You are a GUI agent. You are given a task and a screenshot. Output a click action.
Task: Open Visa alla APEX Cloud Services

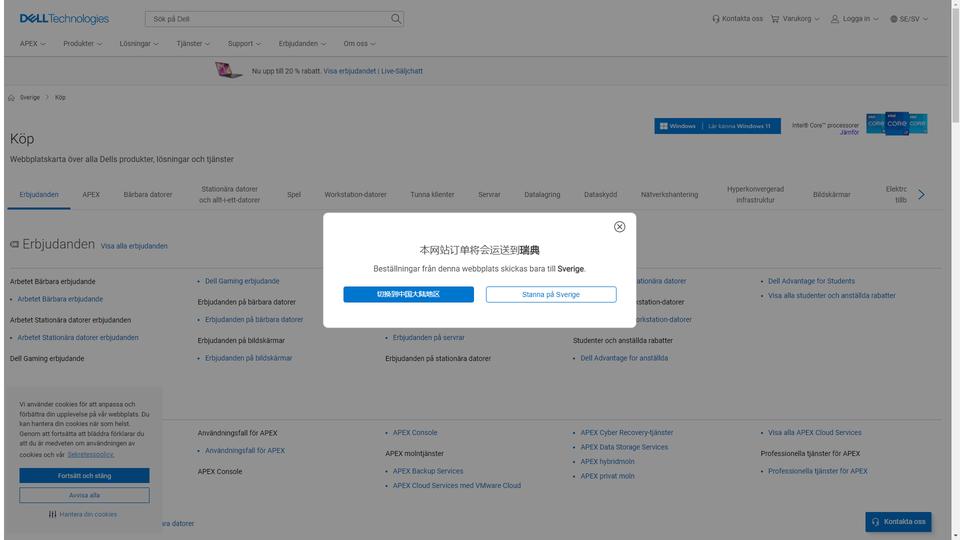814,432
